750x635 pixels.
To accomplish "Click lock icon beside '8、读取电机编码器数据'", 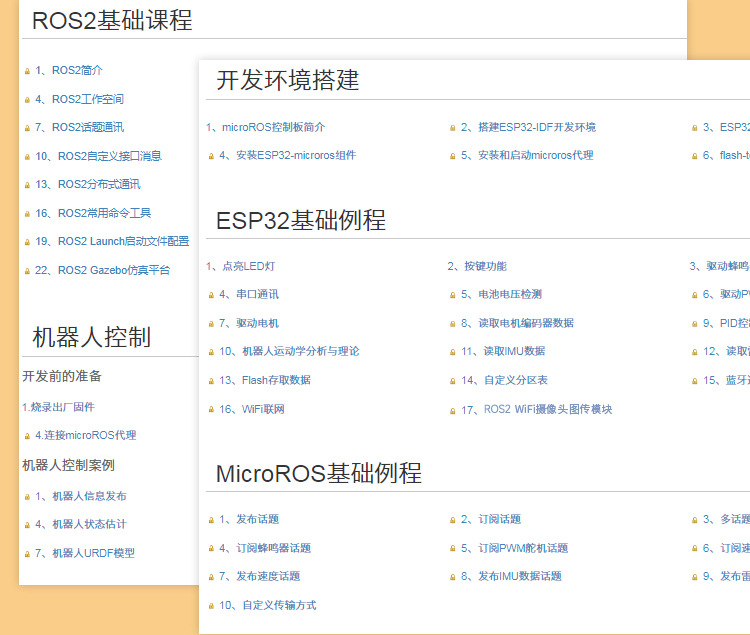I will click(452, 324).
